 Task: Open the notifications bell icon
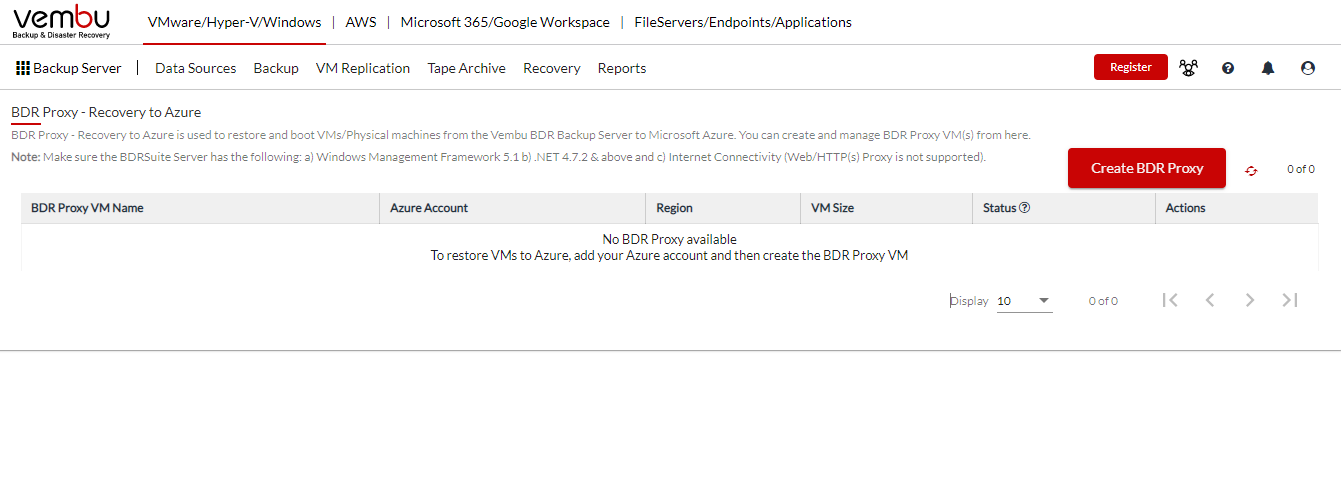pyautogui.click(x=1268, y=68)
